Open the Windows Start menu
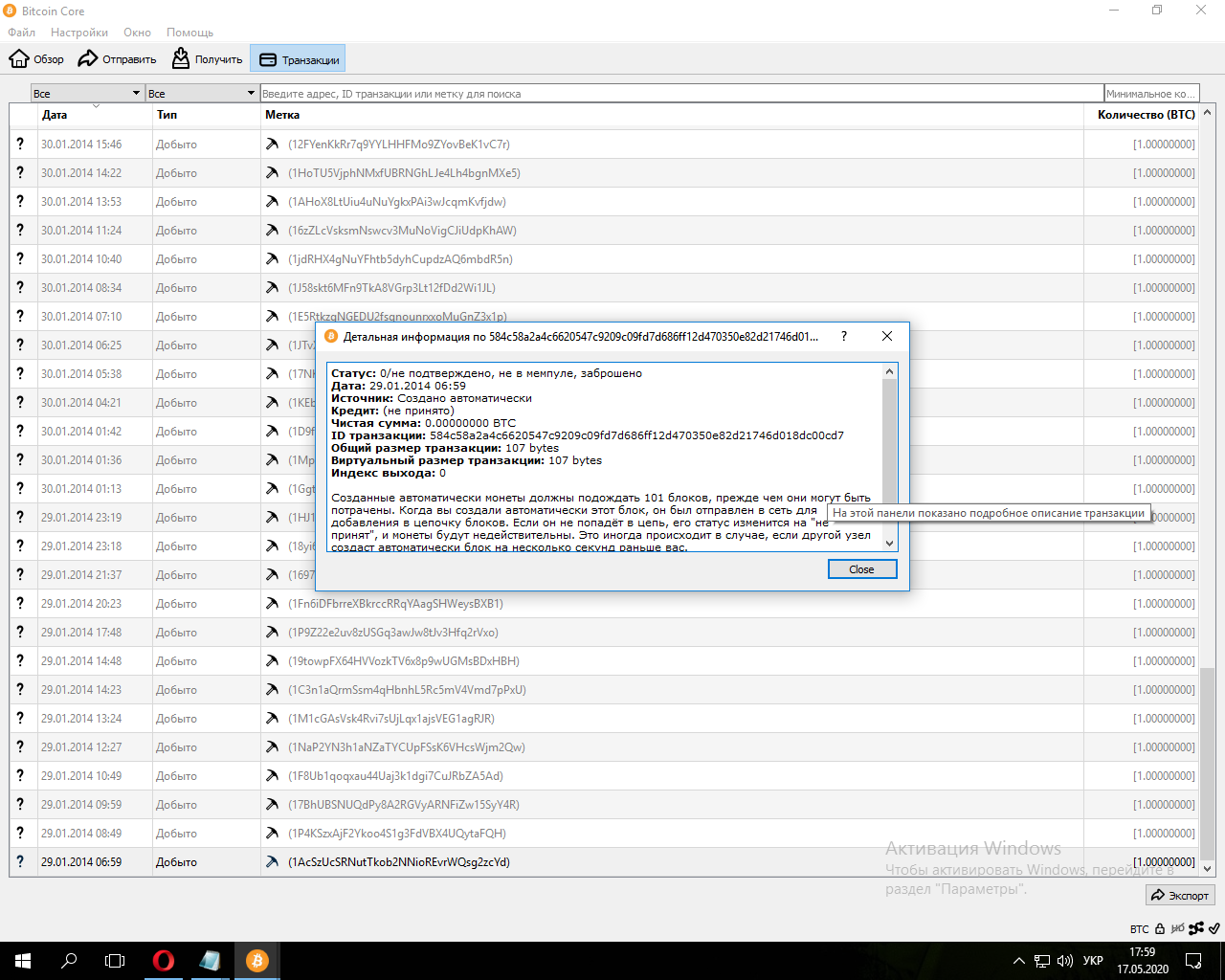 (23, 961)
